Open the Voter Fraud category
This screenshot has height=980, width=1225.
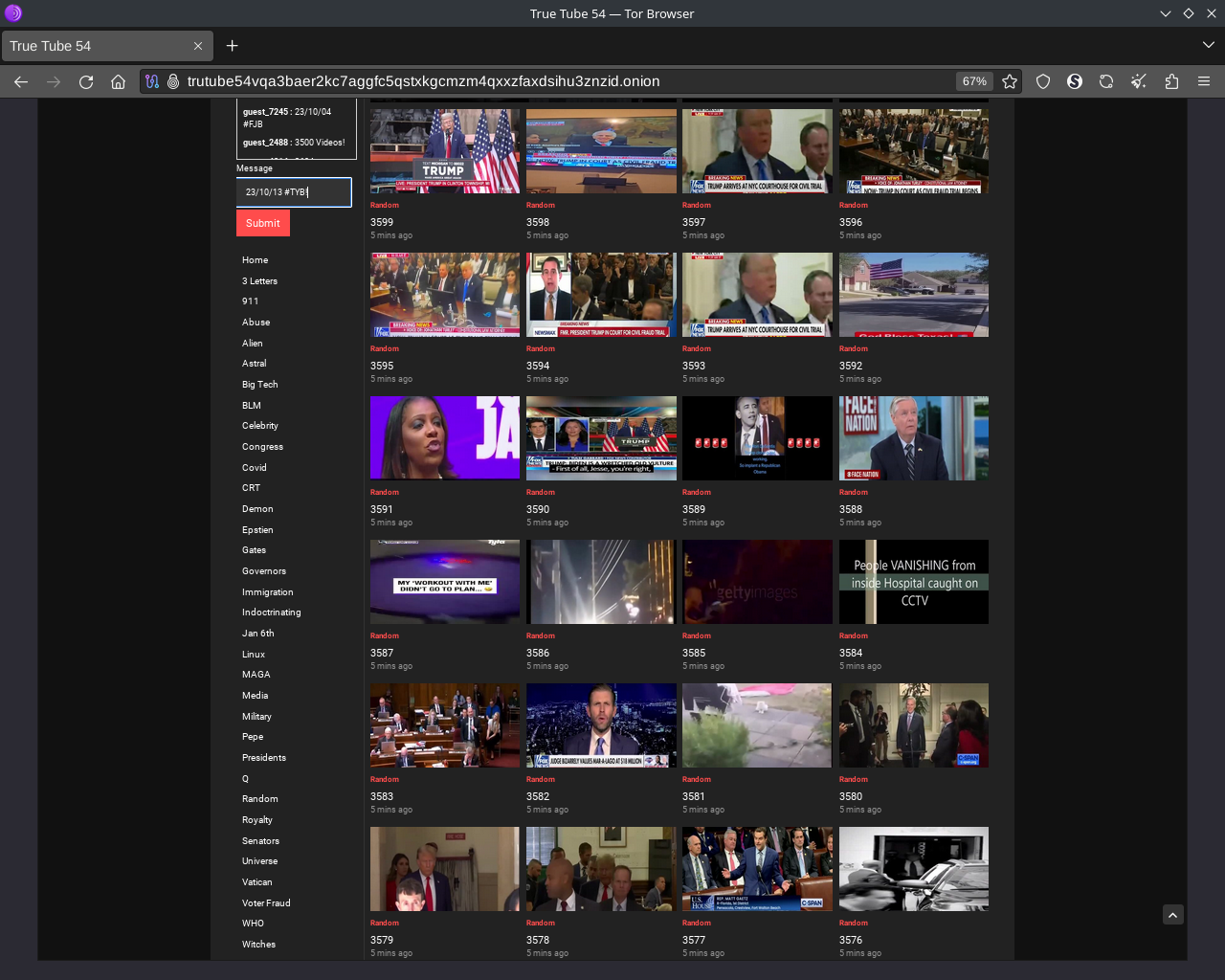tap(266, 903)
